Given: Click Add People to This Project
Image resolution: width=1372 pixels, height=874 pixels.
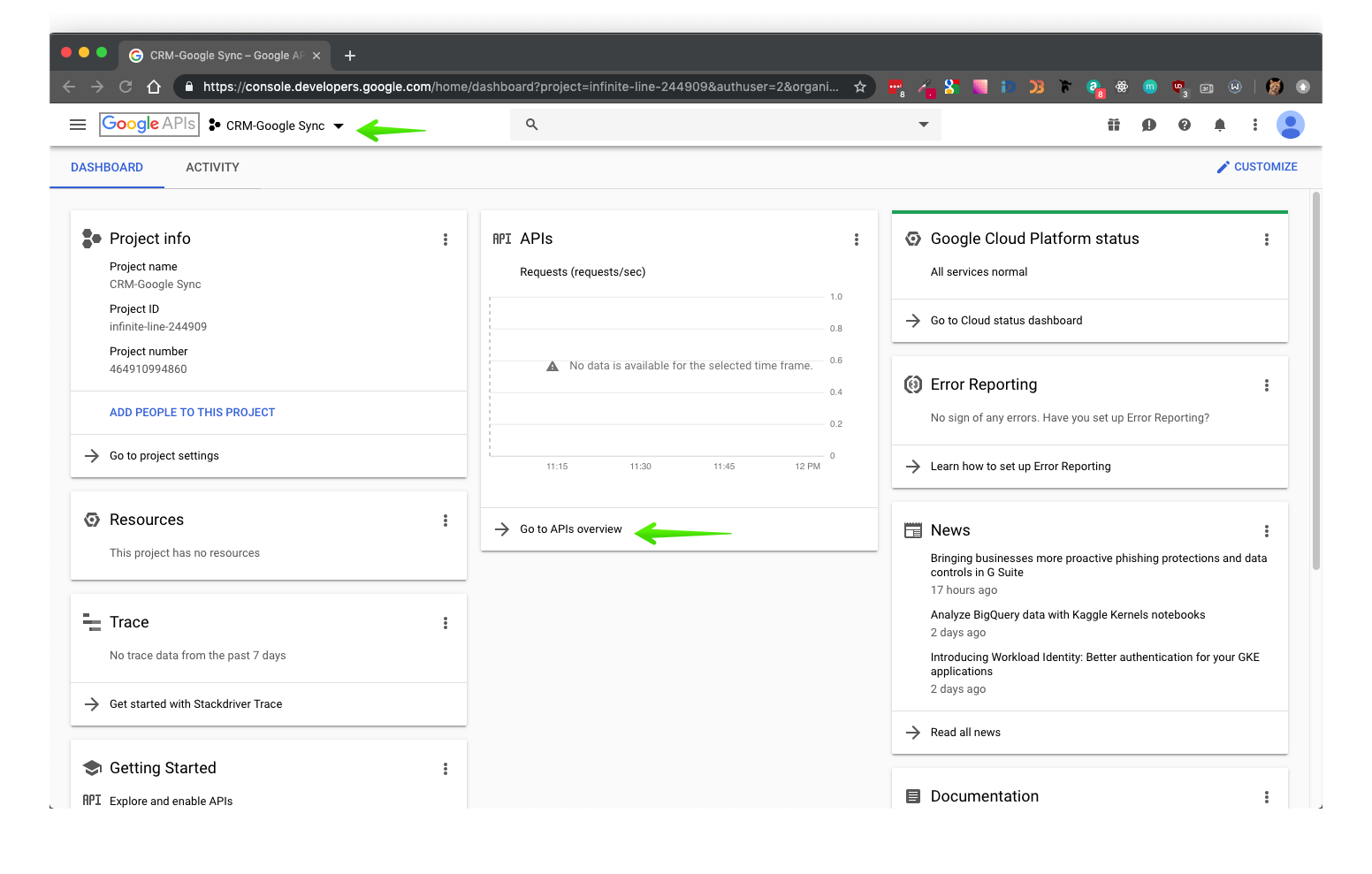Looking at the screenshot, I should click(192, 412).
